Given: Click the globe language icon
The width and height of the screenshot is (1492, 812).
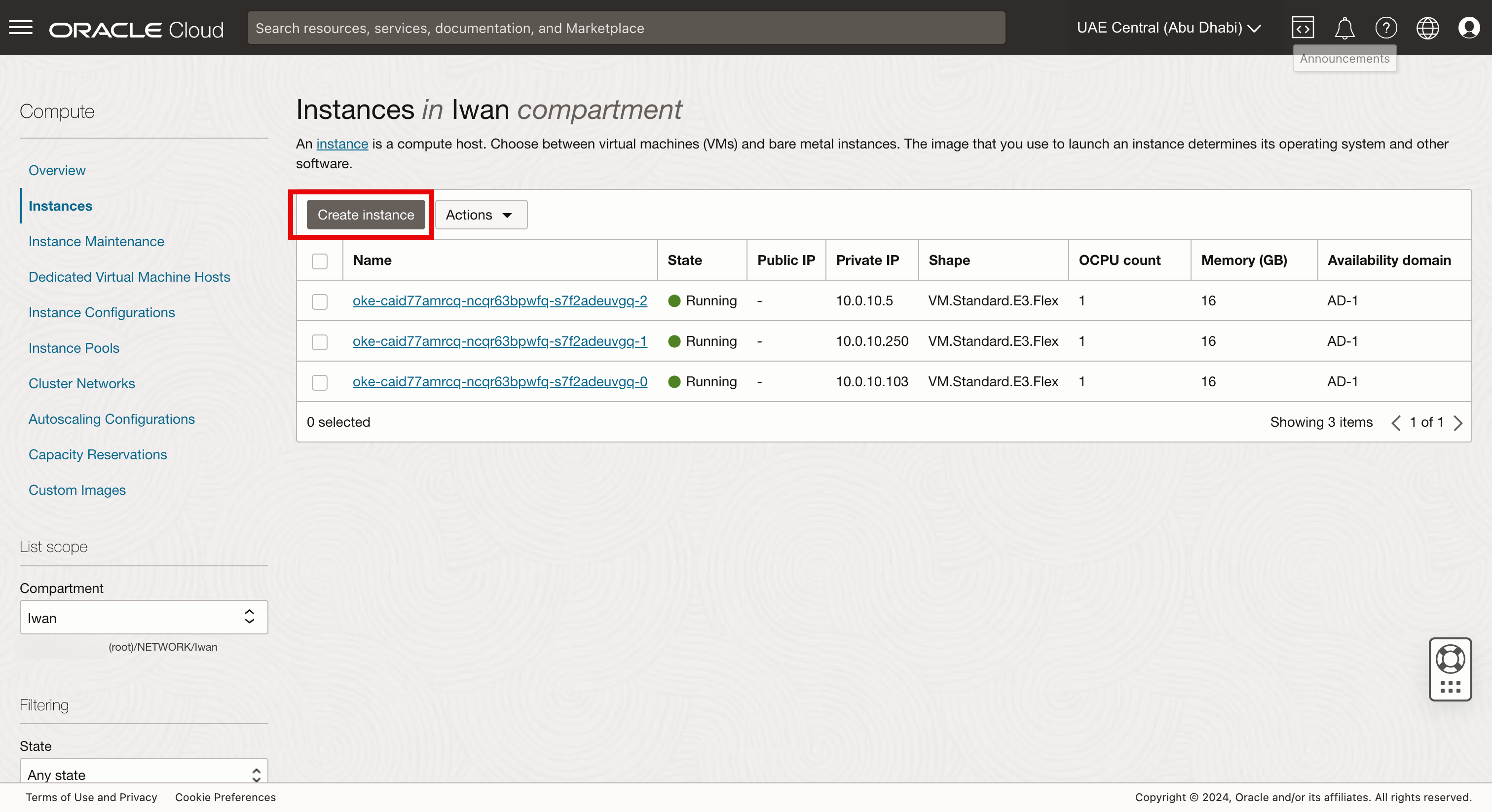Looking at the screenshot, I should (1427, 27).
